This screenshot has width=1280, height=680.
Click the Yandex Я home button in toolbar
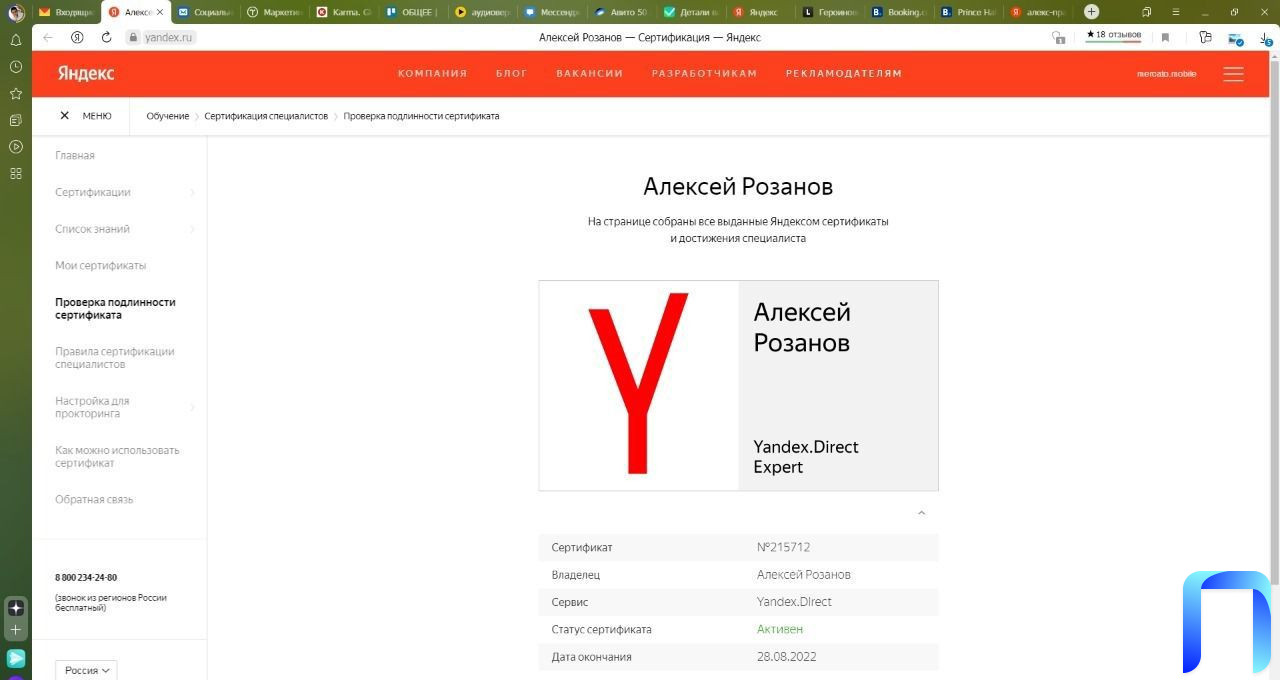pyautogui.click(x=77, y=37)
